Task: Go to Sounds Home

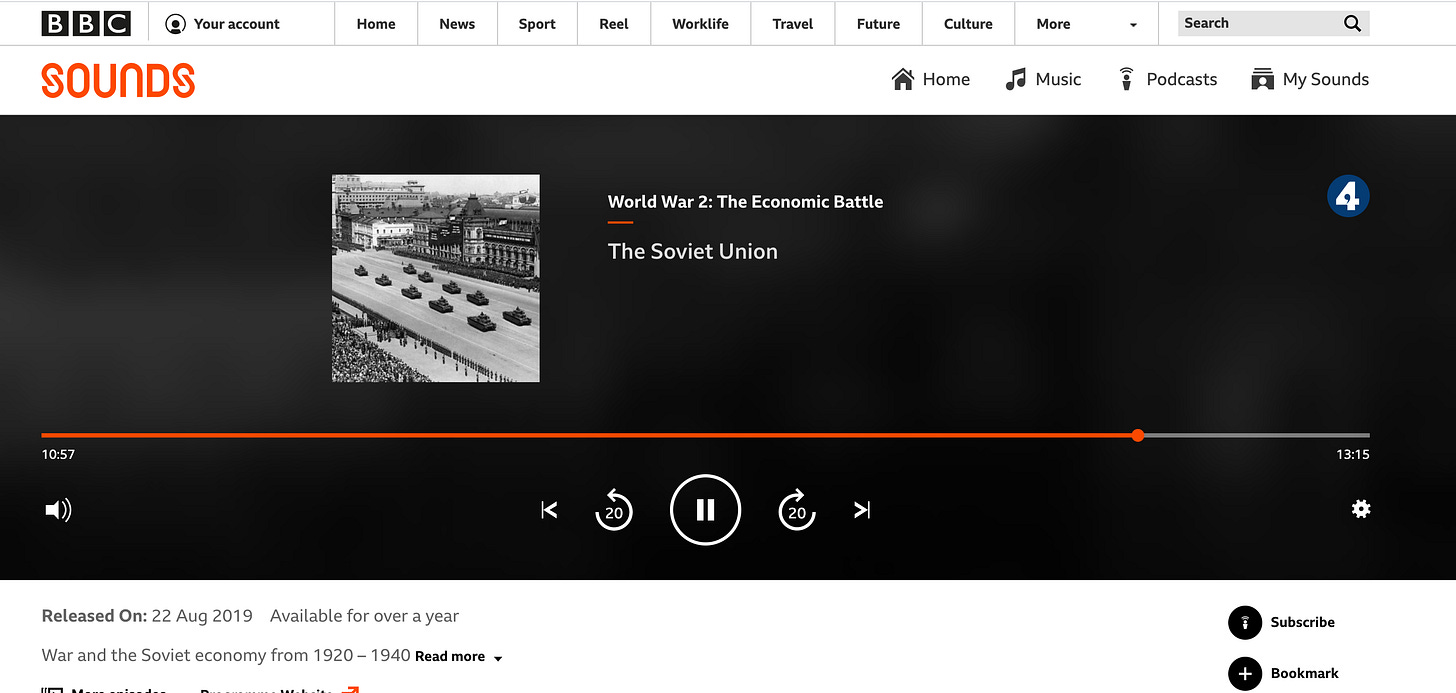Action: click(930, 79)
